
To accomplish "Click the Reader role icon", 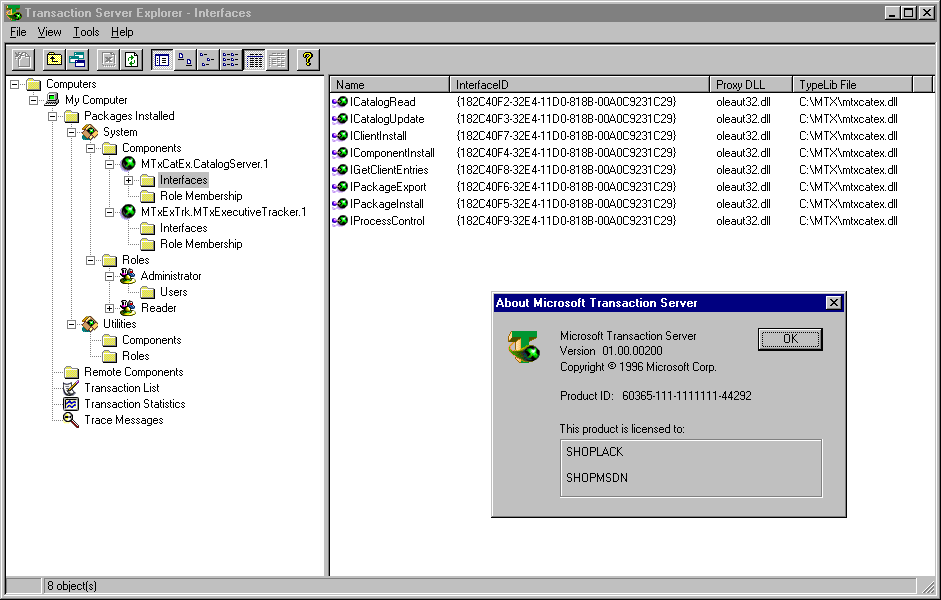I will pyautogui.click(x=128, y=308).
